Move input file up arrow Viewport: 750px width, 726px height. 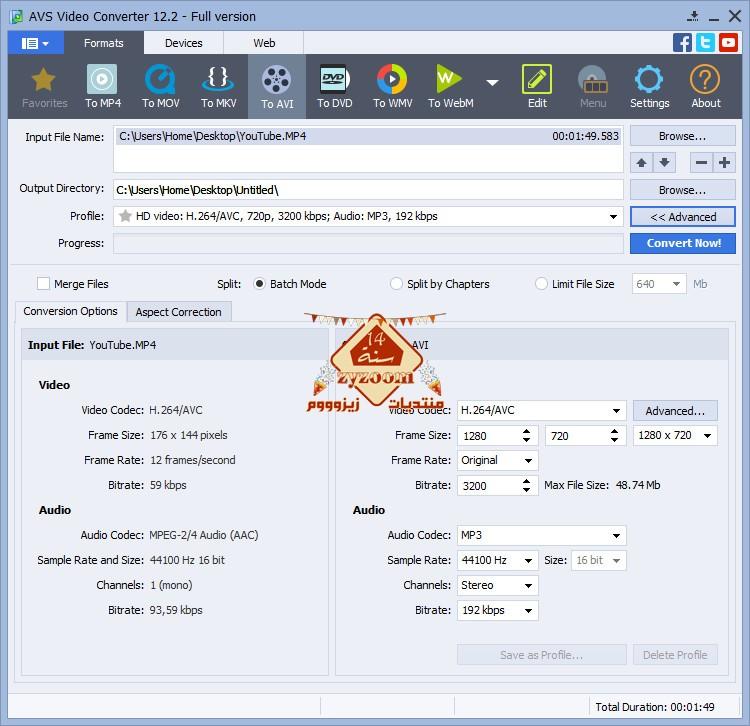[641, 163]
